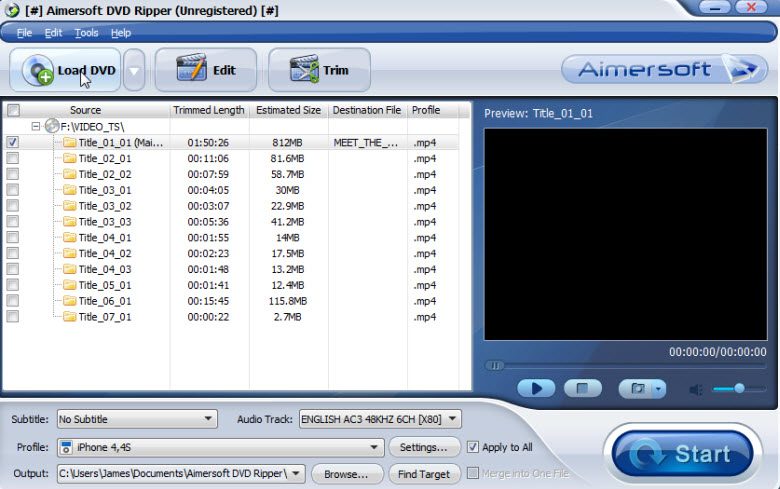The image size is (780, 489).
Task: Open the Help menu
Action: (x=121, y=33)
